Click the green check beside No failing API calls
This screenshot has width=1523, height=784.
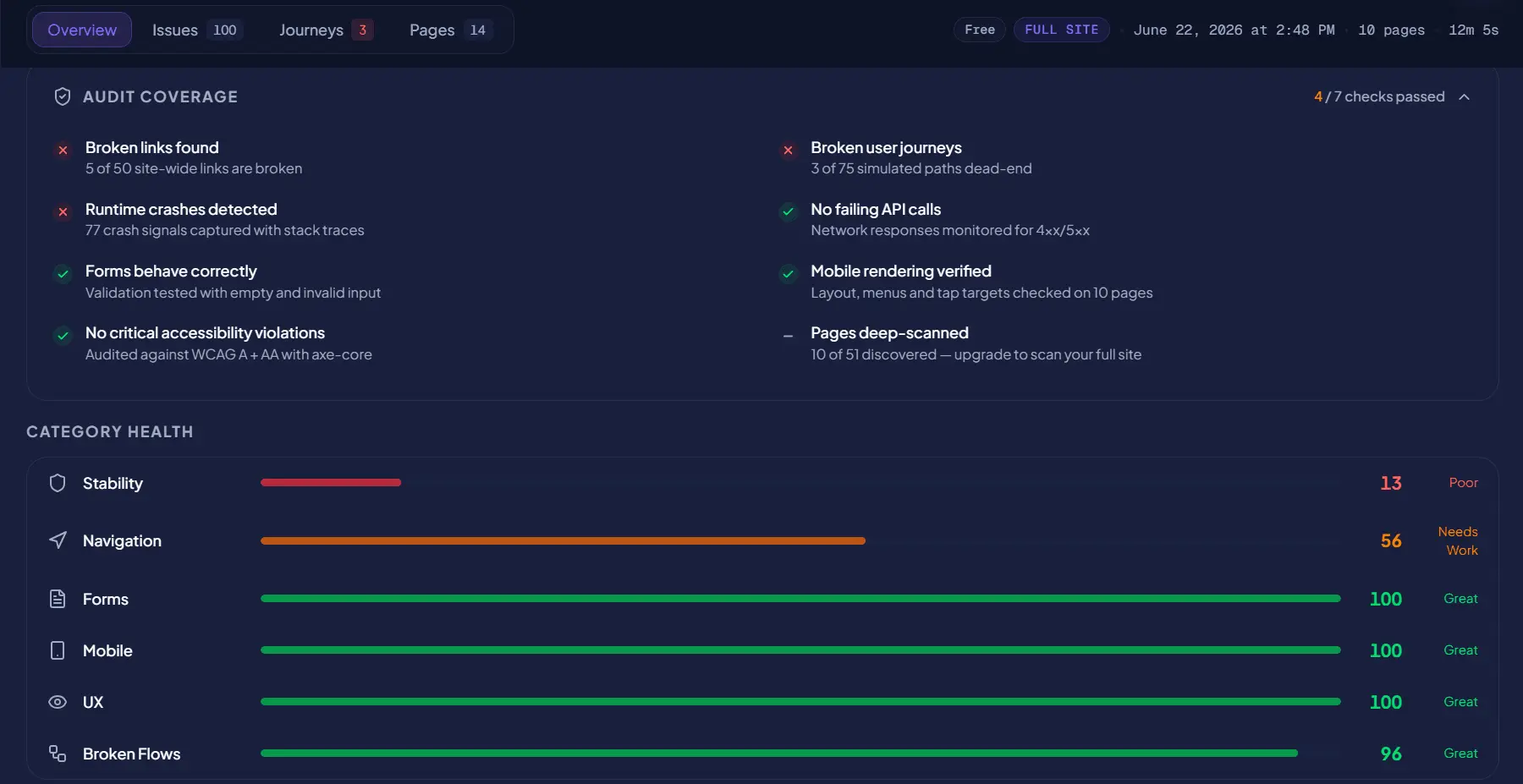[x=788, y=211]
